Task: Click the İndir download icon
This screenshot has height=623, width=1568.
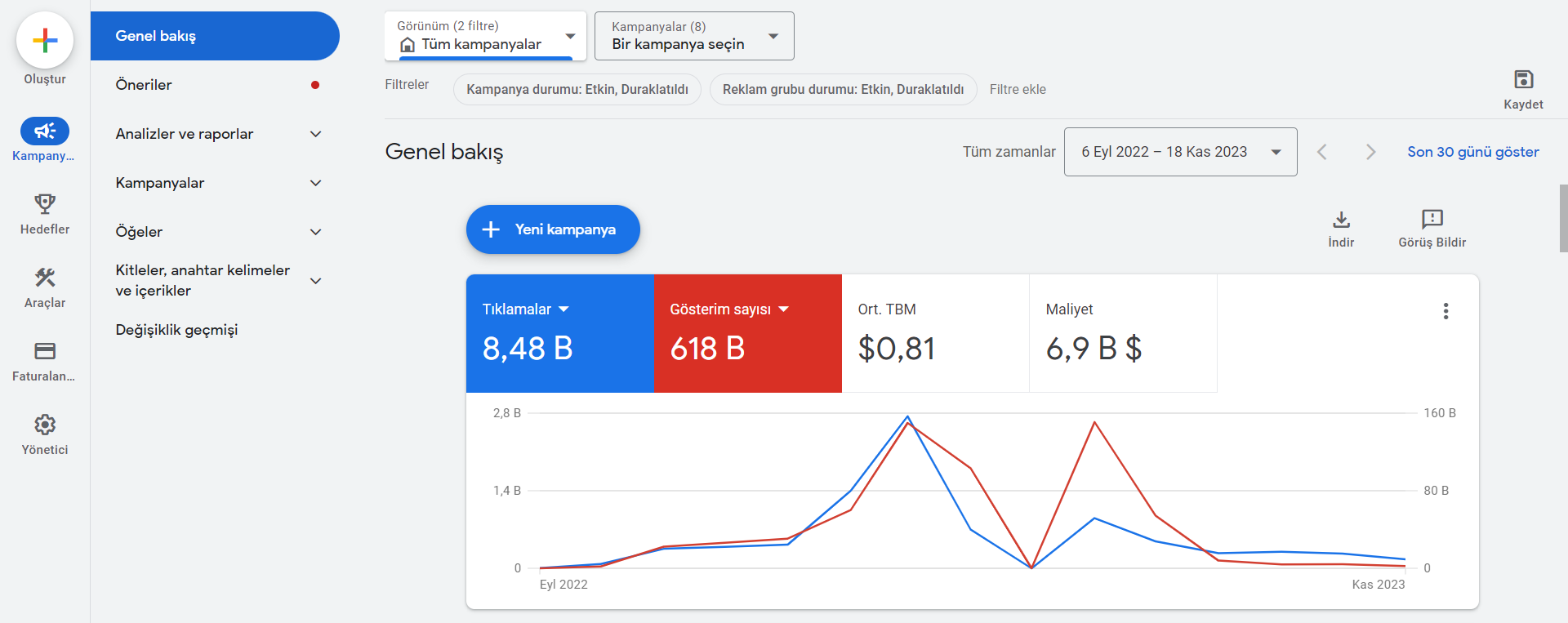Action: click(1341, 219)
